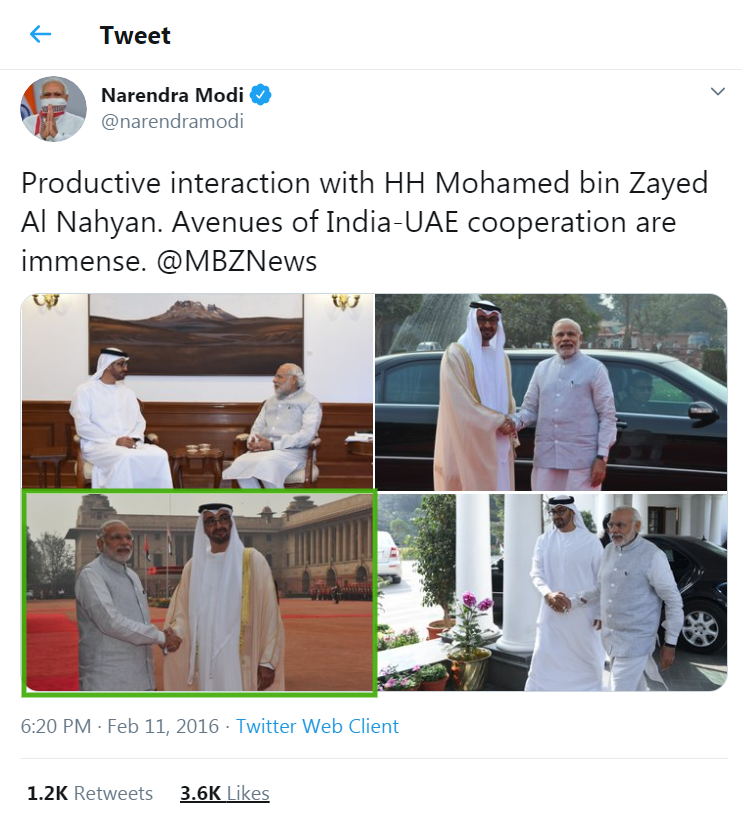The height and width of the screenshot is (825, 743).
Task: Show the 3.6K Likes list
Action: point(225,793)
